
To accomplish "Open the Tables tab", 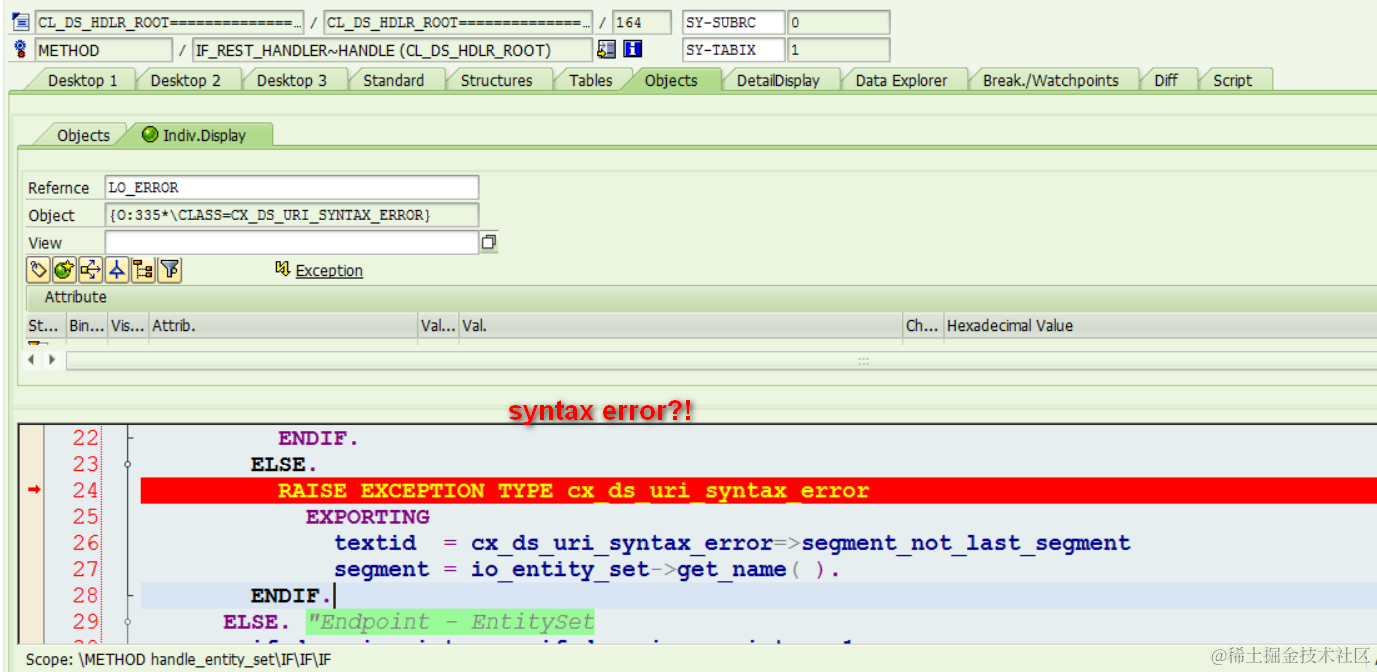I will coord(590,80).
